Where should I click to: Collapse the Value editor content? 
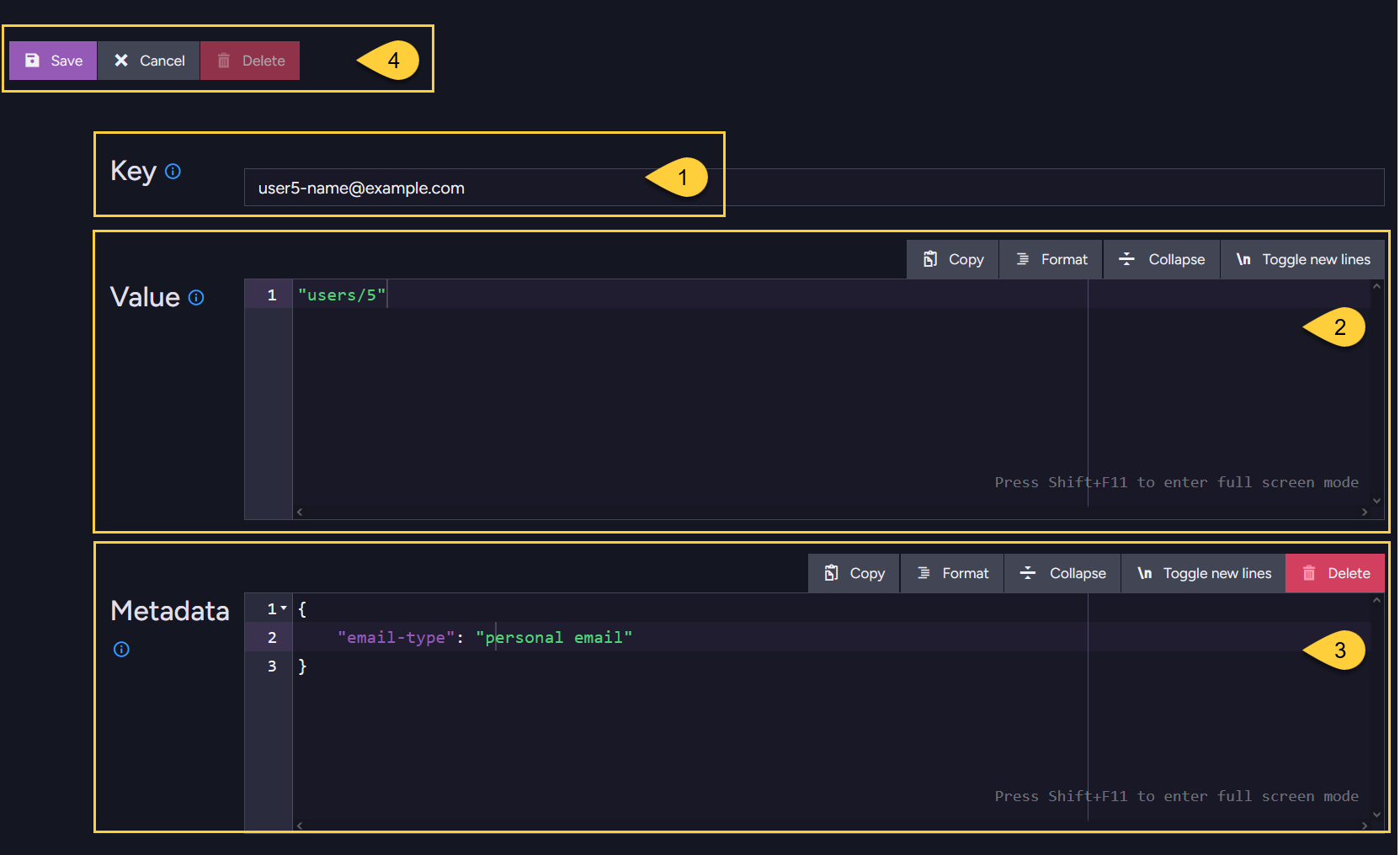[x=1161, y=259]
